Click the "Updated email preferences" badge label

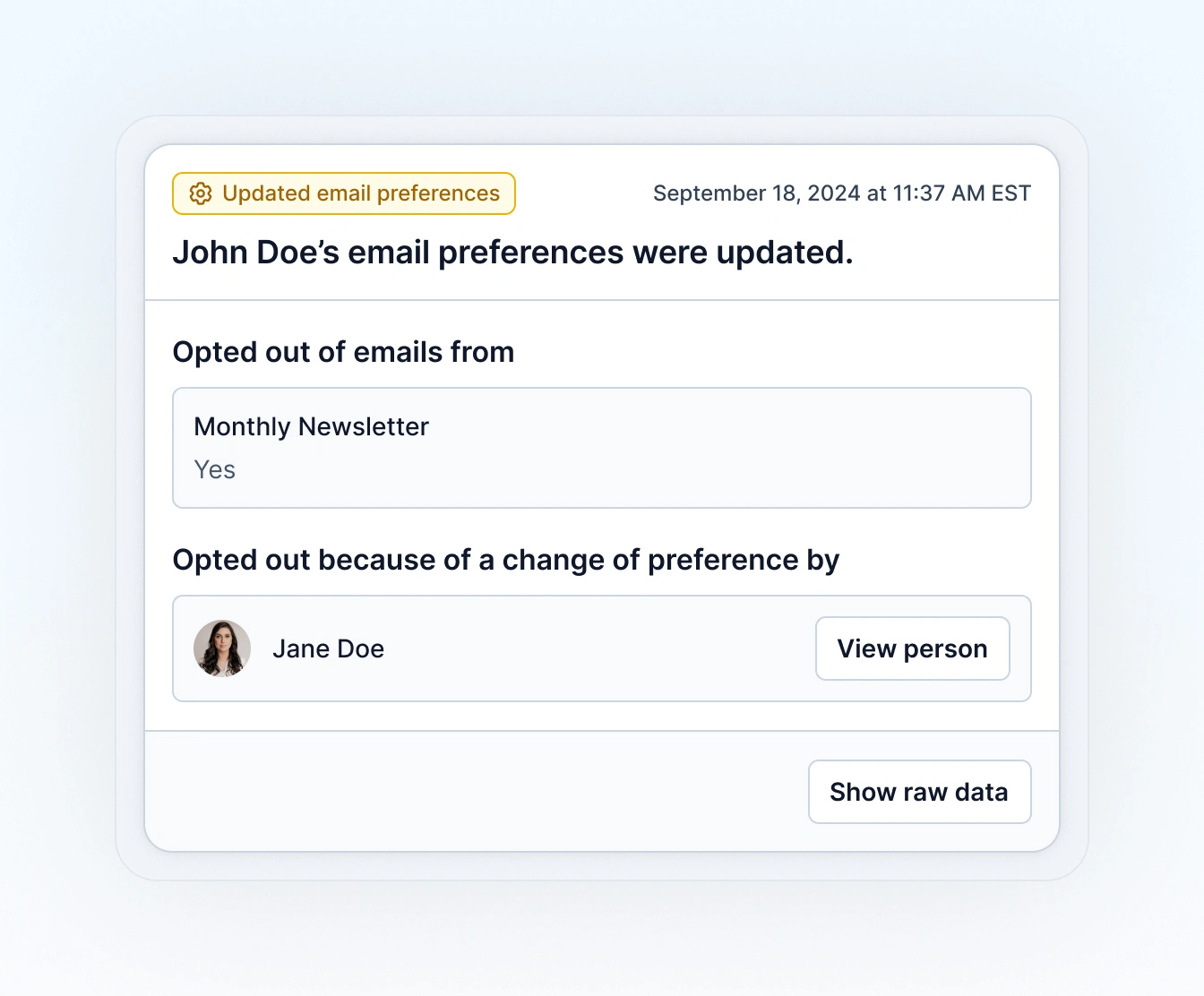click(360, 193)
